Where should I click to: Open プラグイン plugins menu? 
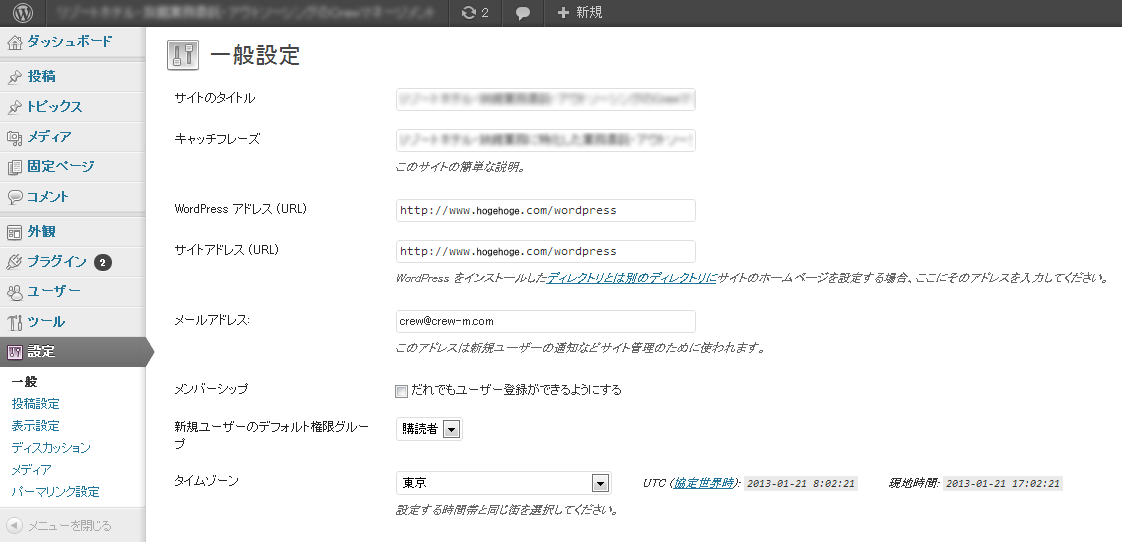[57, 262]
